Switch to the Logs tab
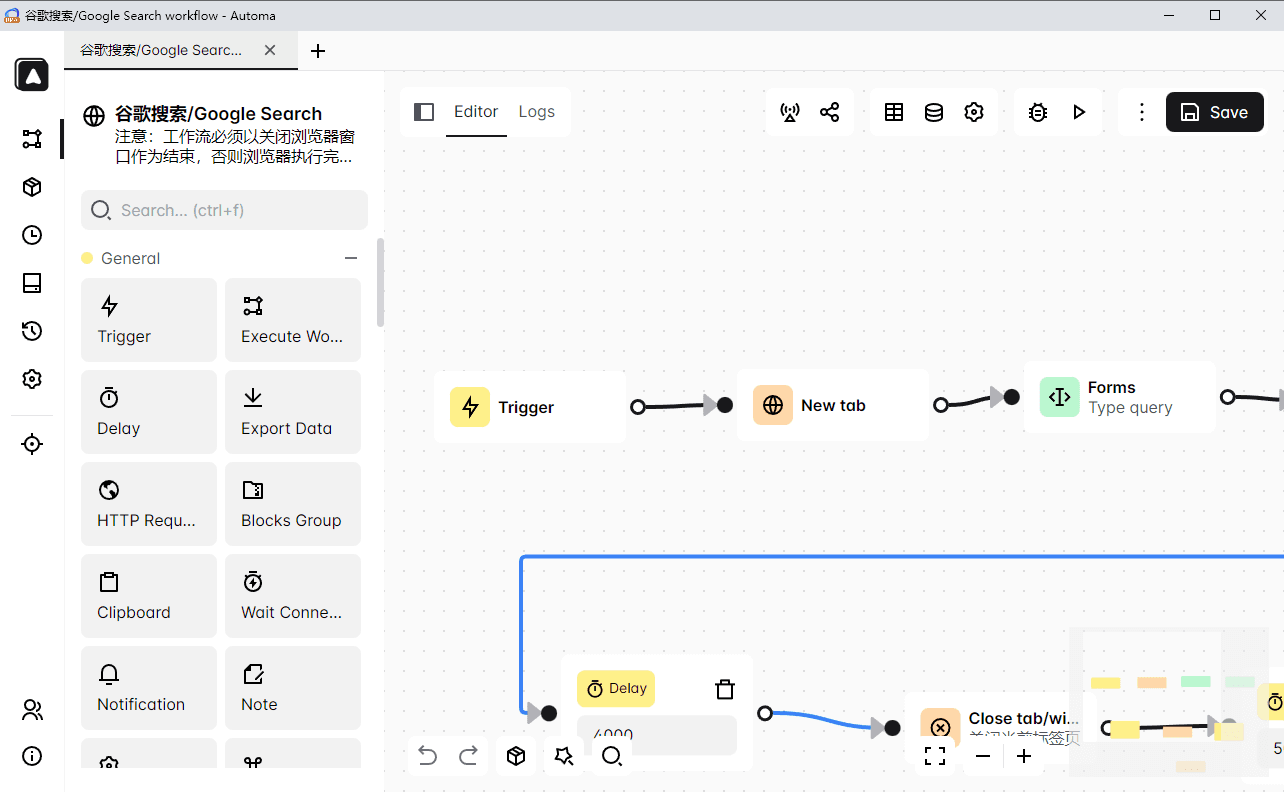 click(x=537, y=112)
